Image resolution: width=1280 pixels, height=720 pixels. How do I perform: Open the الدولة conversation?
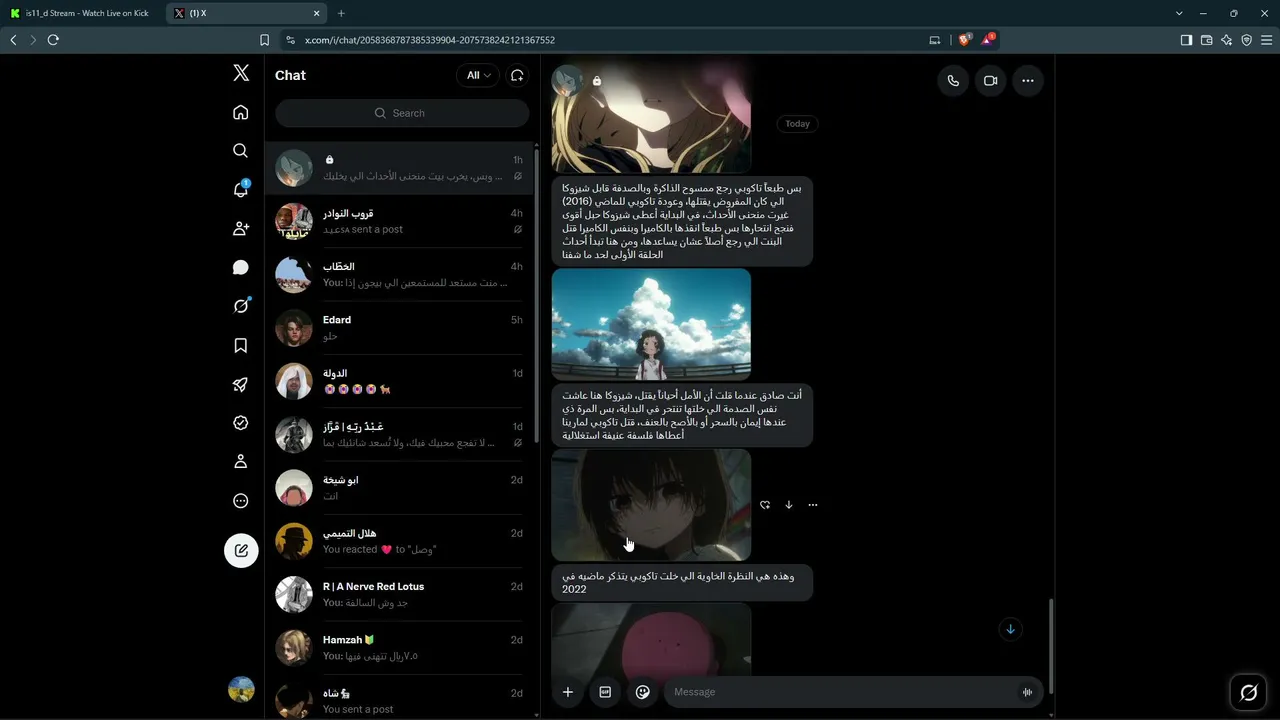[401, 381]
